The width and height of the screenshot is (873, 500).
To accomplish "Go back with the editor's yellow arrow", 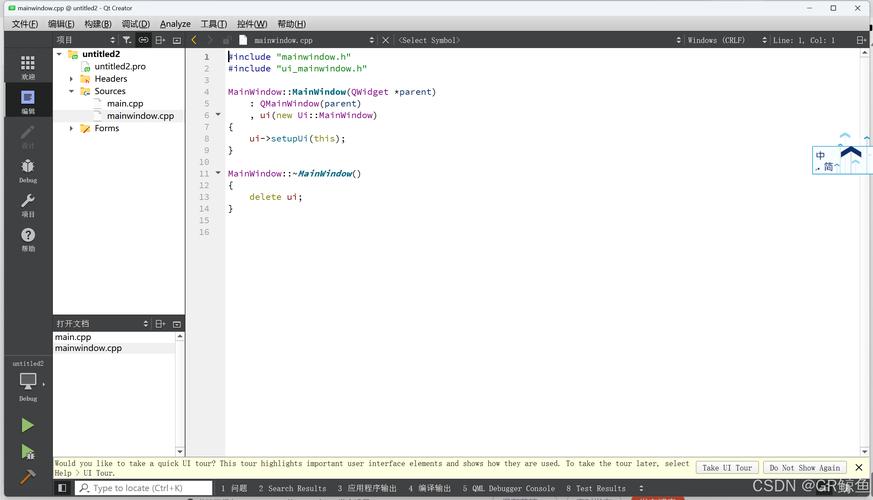I will coord(194,40).
